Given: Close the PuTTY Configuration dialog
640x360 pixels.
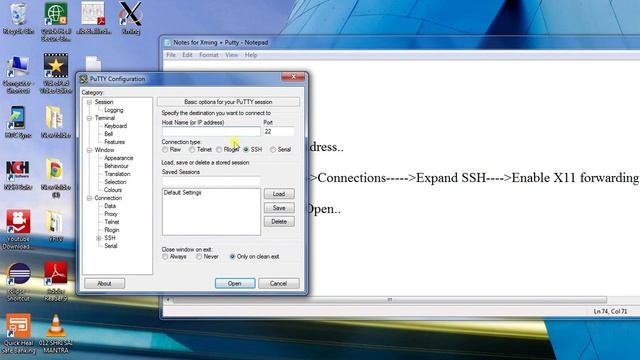Looking at the screenshot, I should tap(293, 77).
